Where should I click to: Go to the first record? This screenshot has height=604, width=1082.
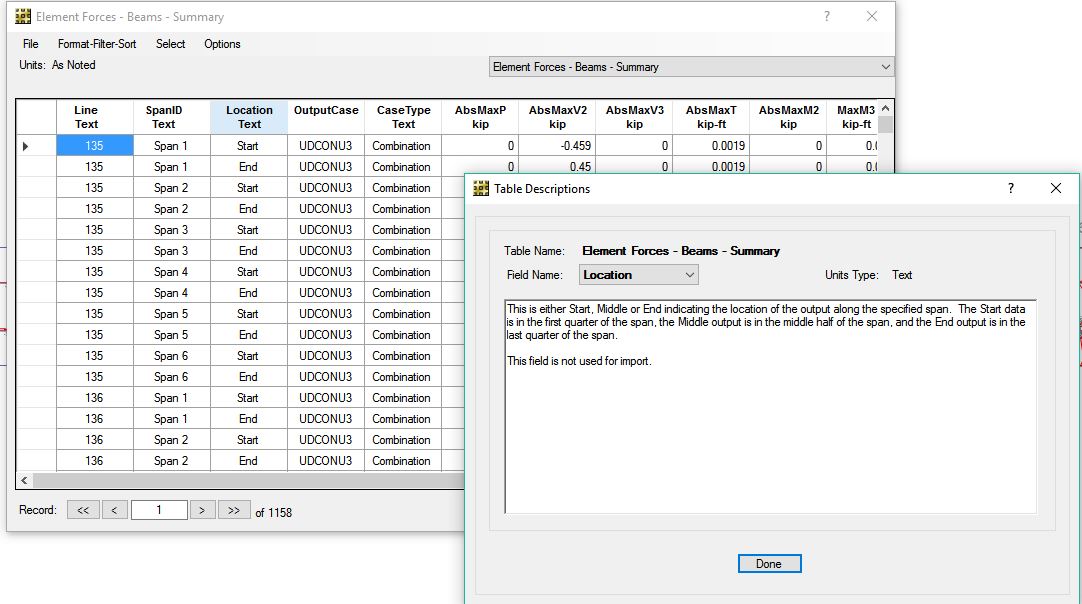(83, 510)
